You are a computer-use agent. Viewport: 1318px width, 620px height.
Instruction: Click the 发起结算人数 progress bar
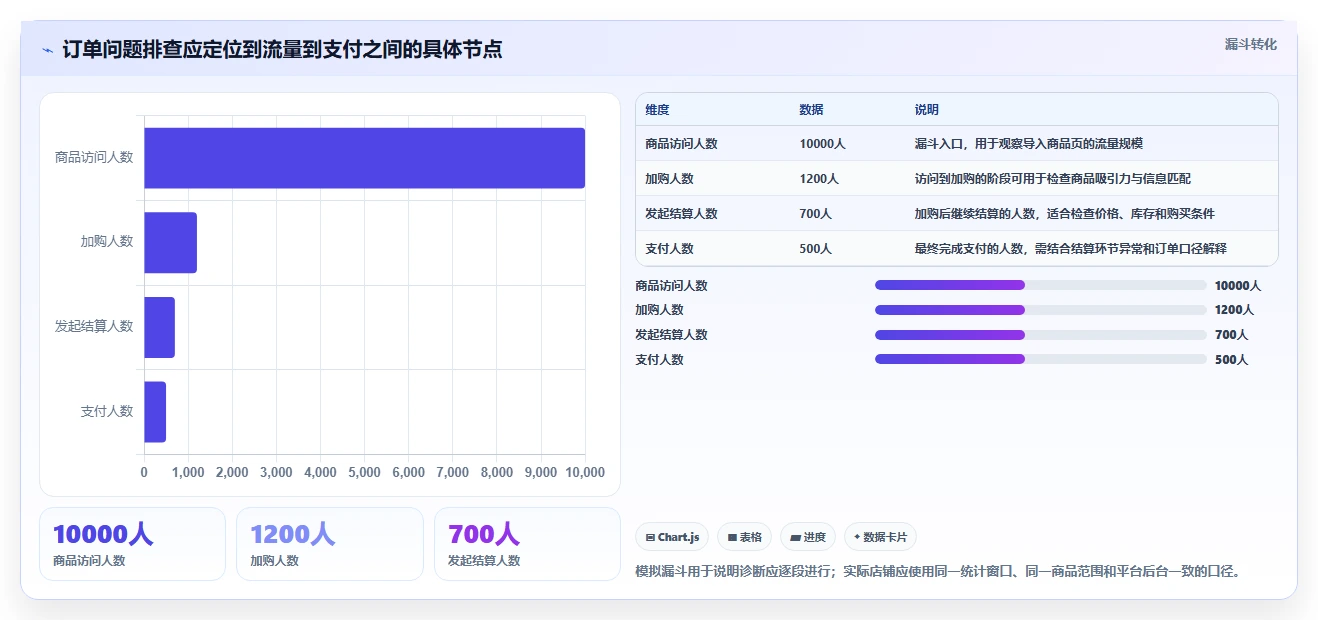pos(1040,335)
